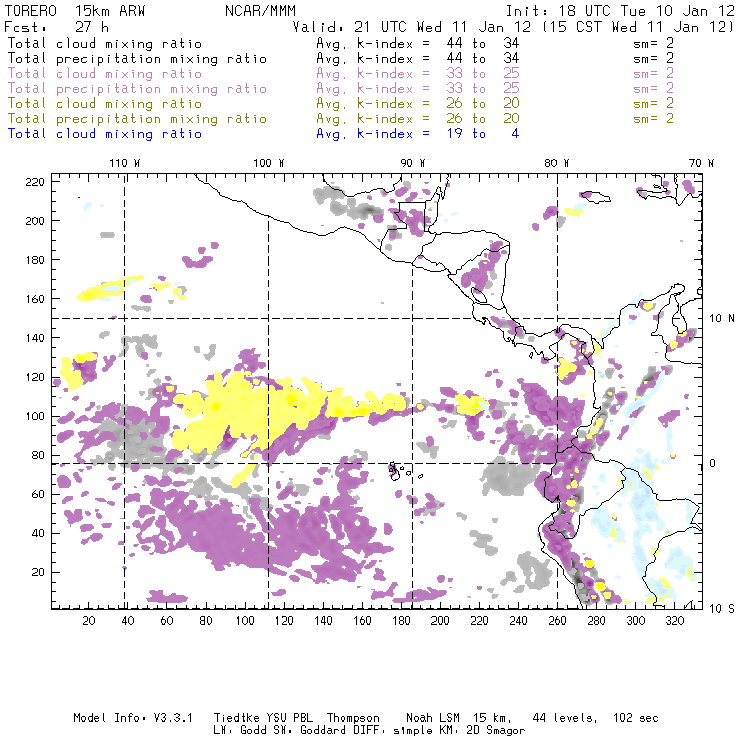Click the "0" equator latitude label

[712, 463]
